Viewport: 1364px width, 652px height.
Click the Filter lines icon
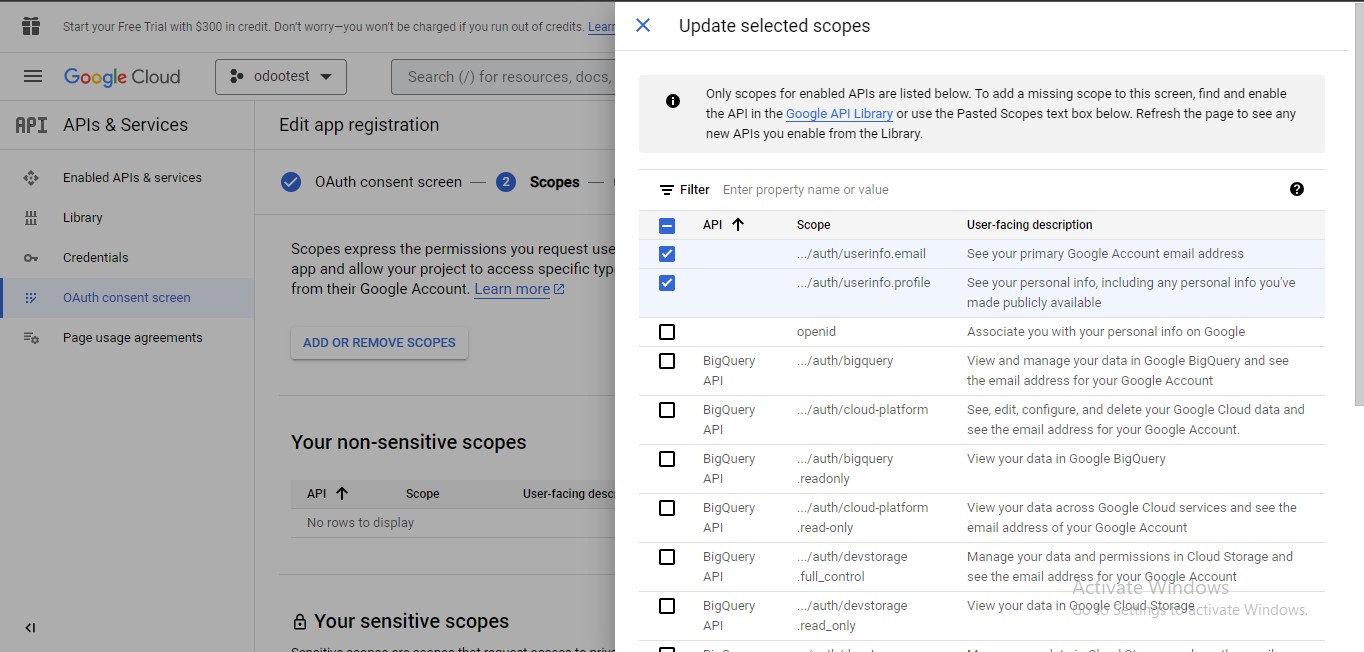667,190
